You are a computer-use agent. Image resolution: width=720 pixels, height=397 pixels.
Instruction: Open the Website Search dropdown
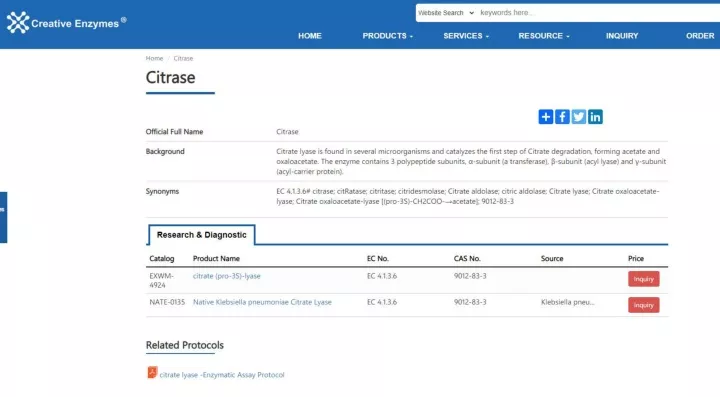[x=445, y=13]
